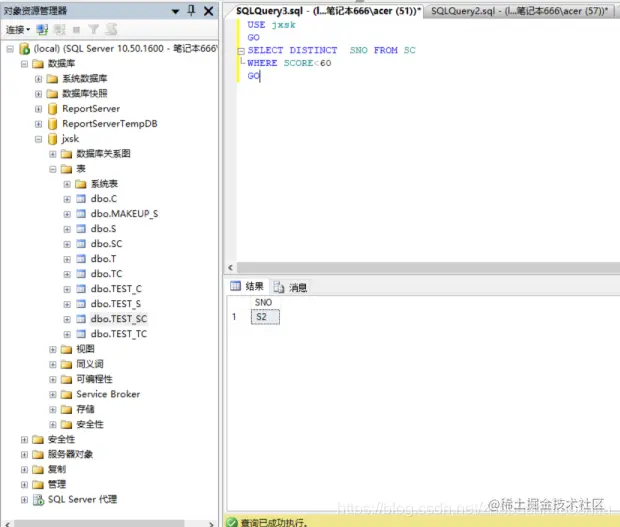Click the SNO column header in results
The width and height of the screenshot is (620, 527).
click(263, 302)
